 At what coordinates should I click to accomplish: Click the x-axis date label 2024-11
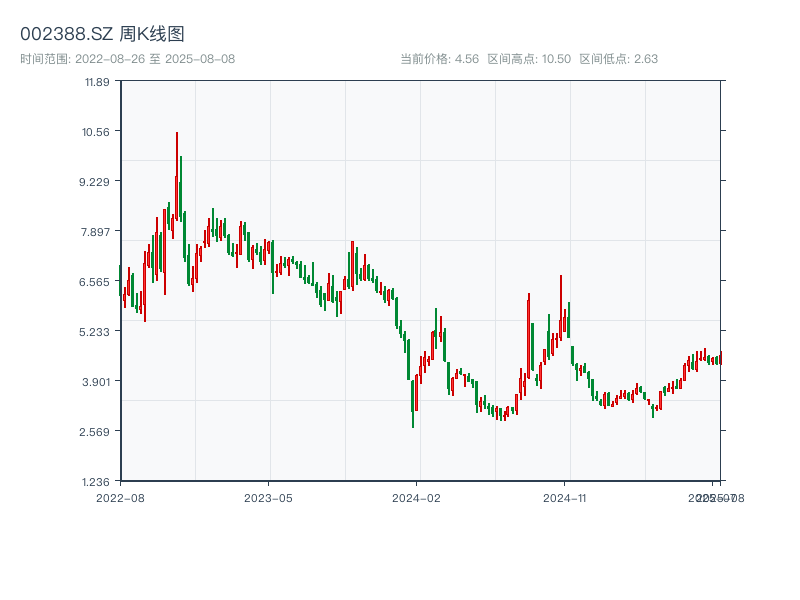[x=564, y=498]
